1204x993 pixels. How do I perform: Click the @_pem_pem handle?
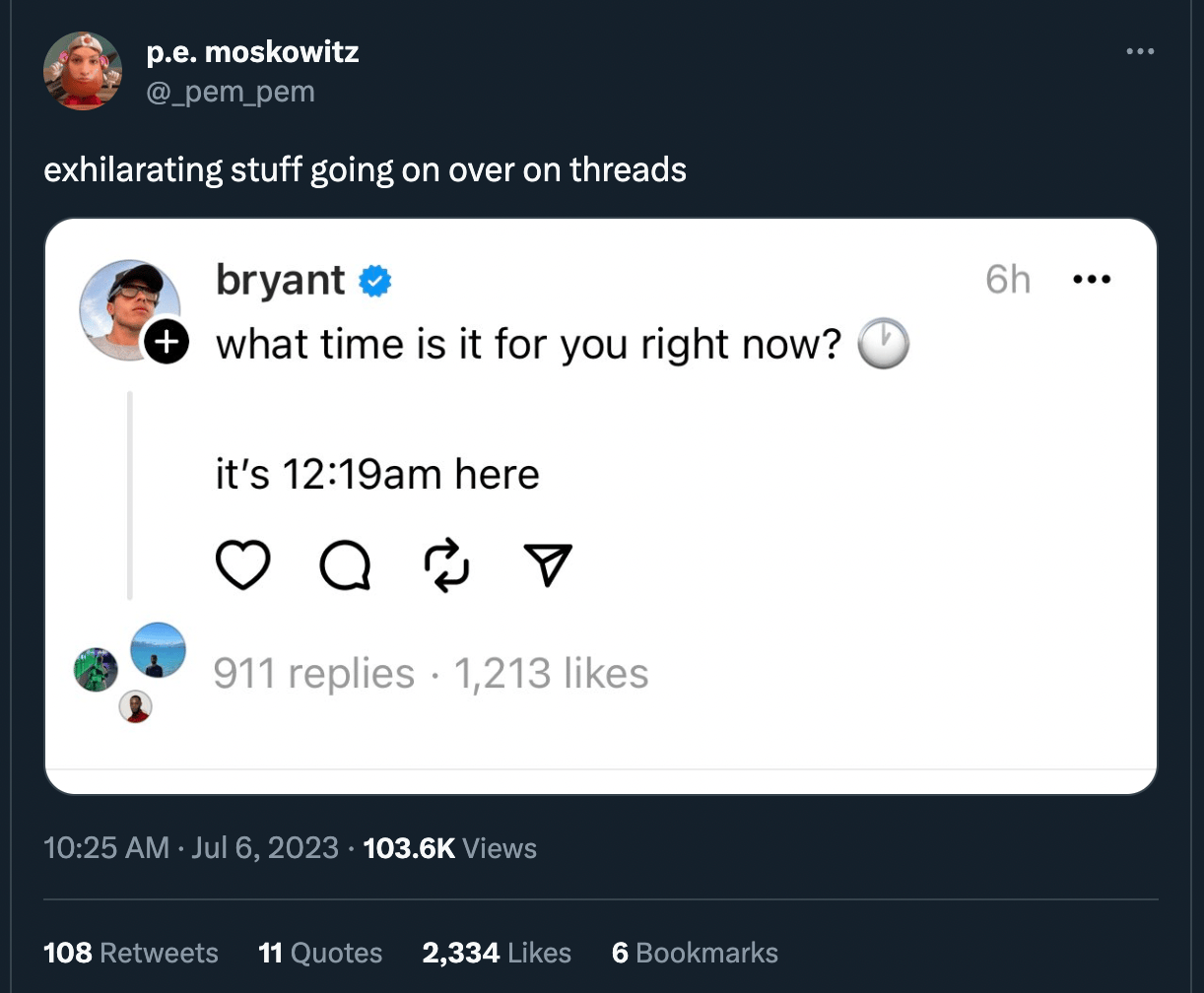pos(231,92)
